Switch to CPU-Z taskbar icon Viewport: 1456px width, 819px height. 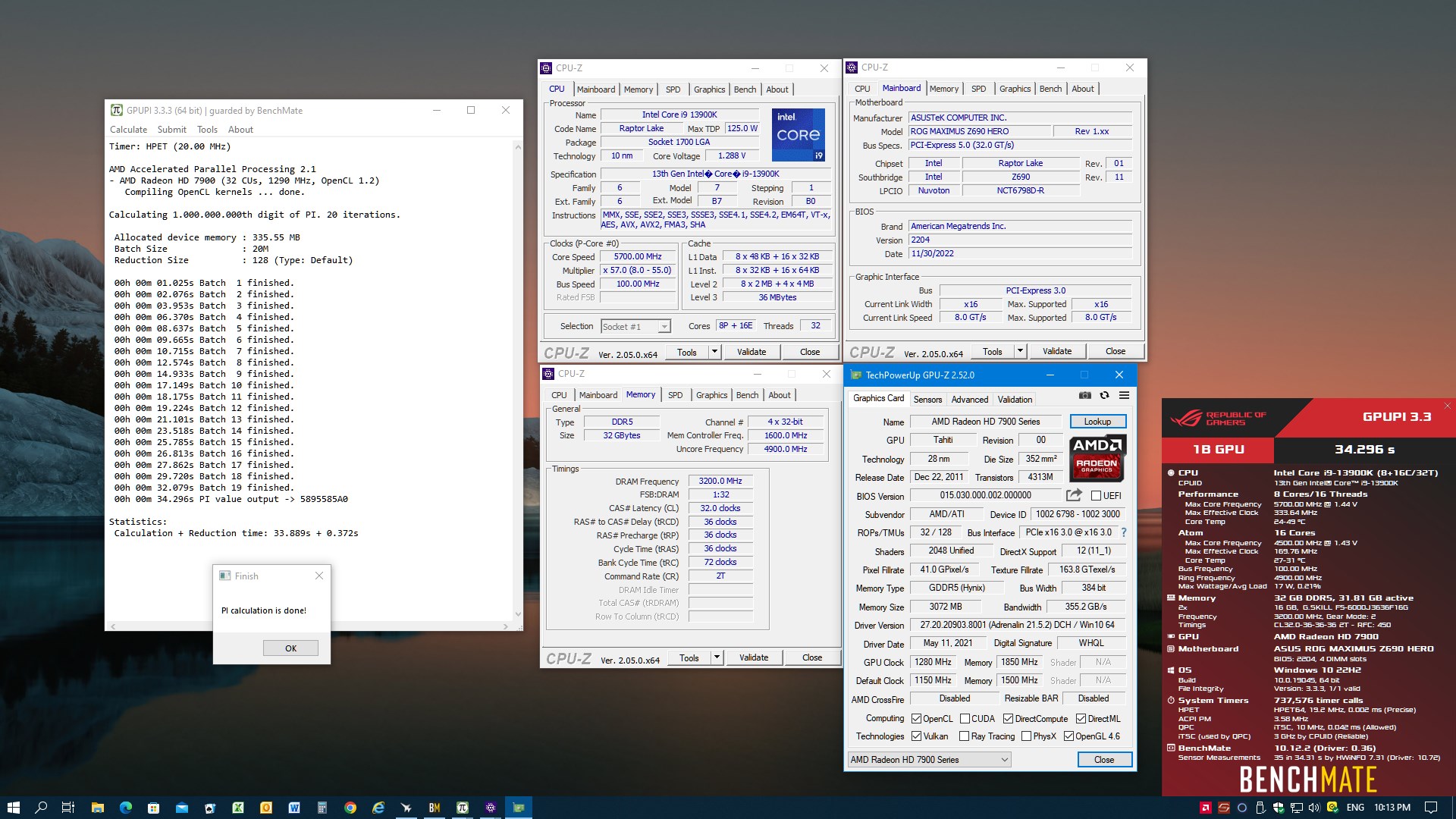pos(490,808)
